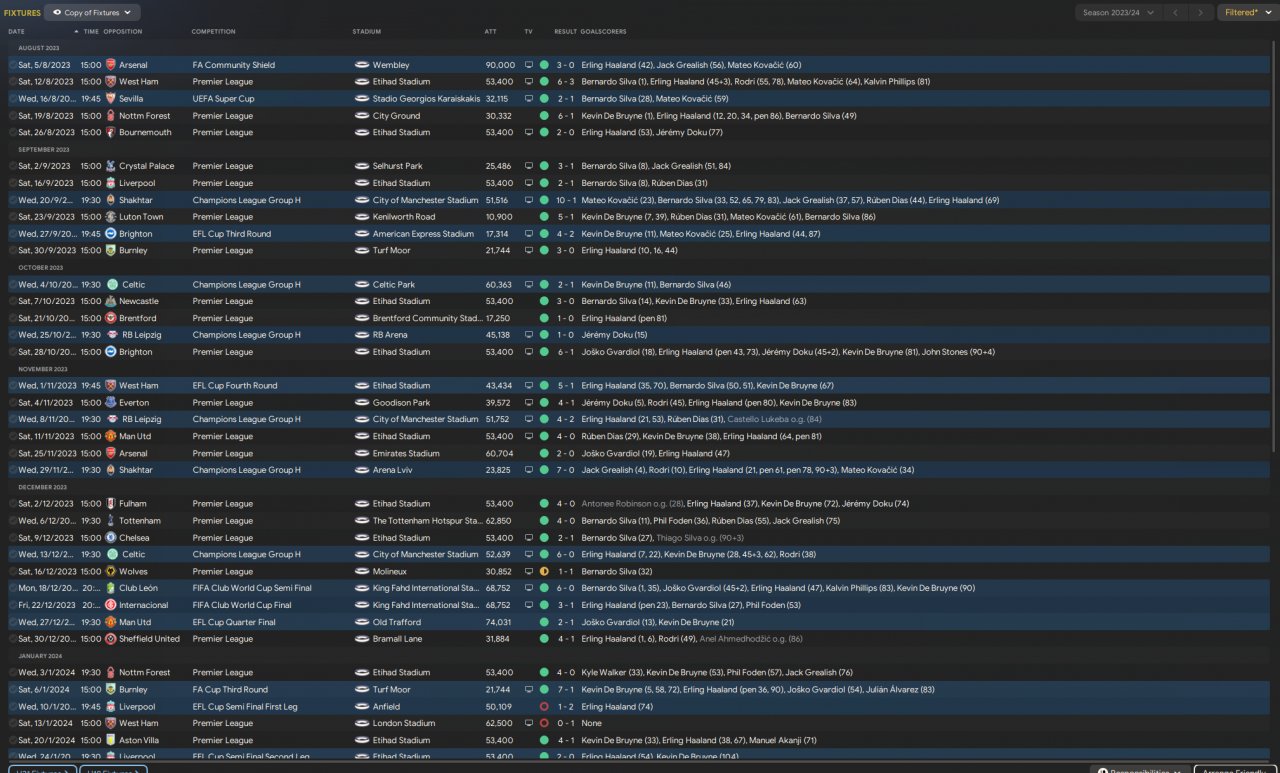
Task: Click the 74,031 attendance figure
Action: point(498,622)
